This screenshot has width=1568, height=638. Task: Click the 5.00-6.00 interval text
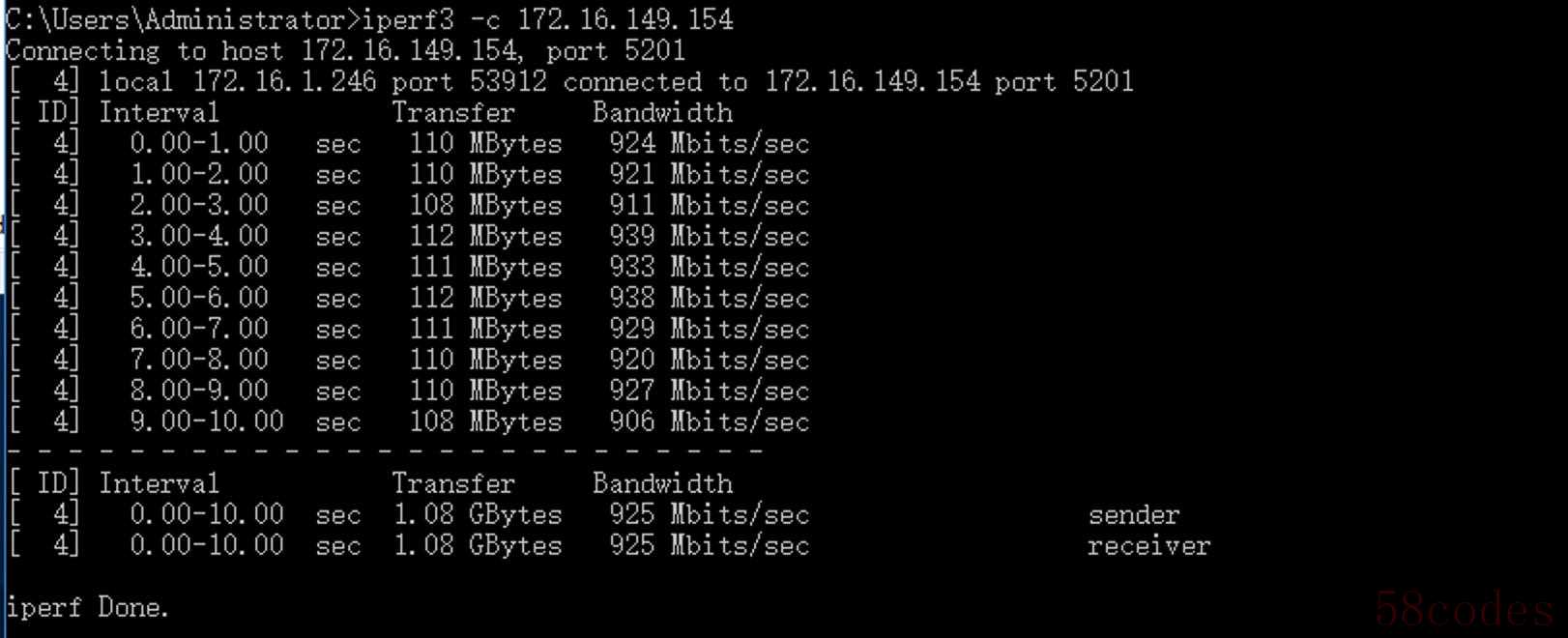click(199, 299)
